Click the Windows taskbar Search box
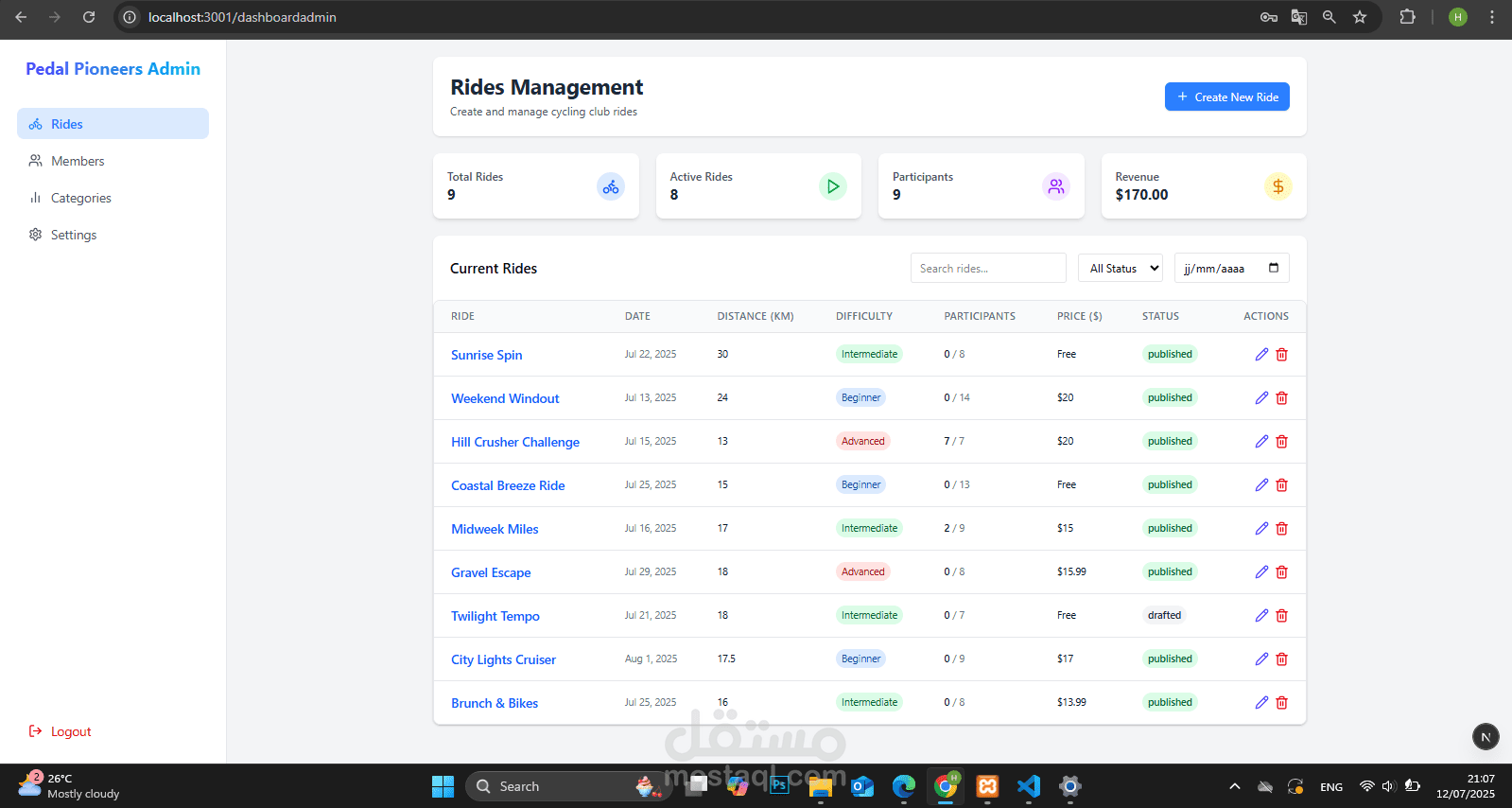The width and height of the screenshot is (1512, 808). [x=567, y=786]
